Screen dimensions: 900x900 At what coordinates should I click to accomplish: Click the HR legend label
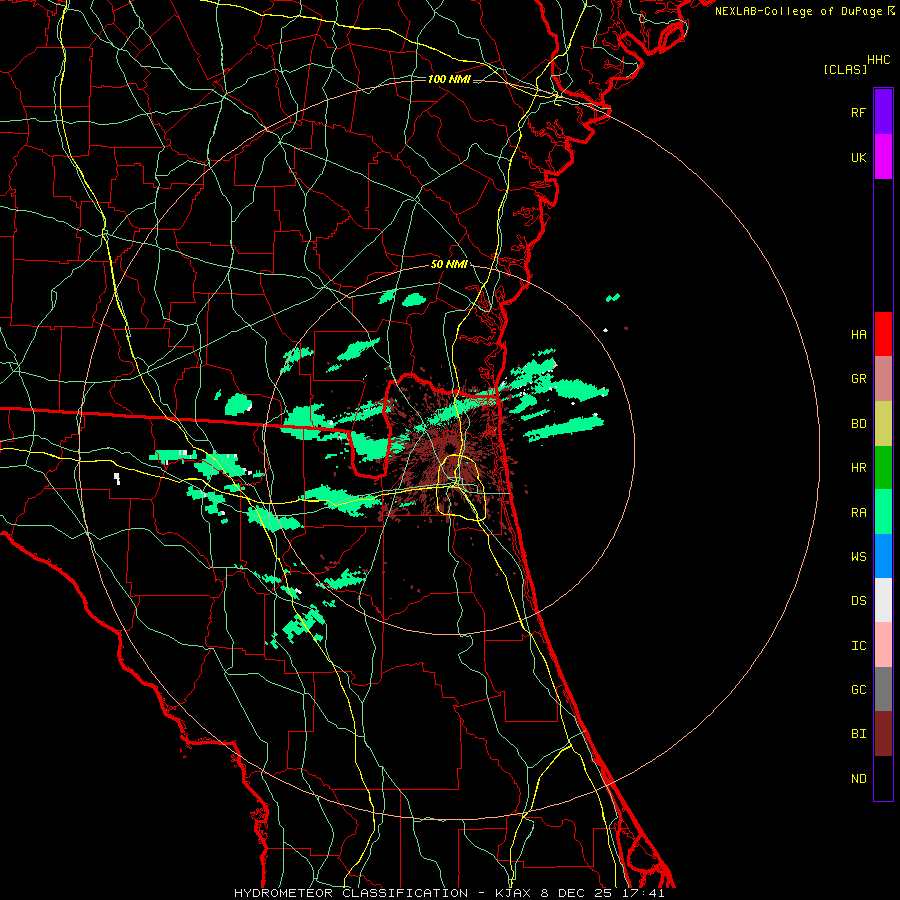click(x=859, y=468)
